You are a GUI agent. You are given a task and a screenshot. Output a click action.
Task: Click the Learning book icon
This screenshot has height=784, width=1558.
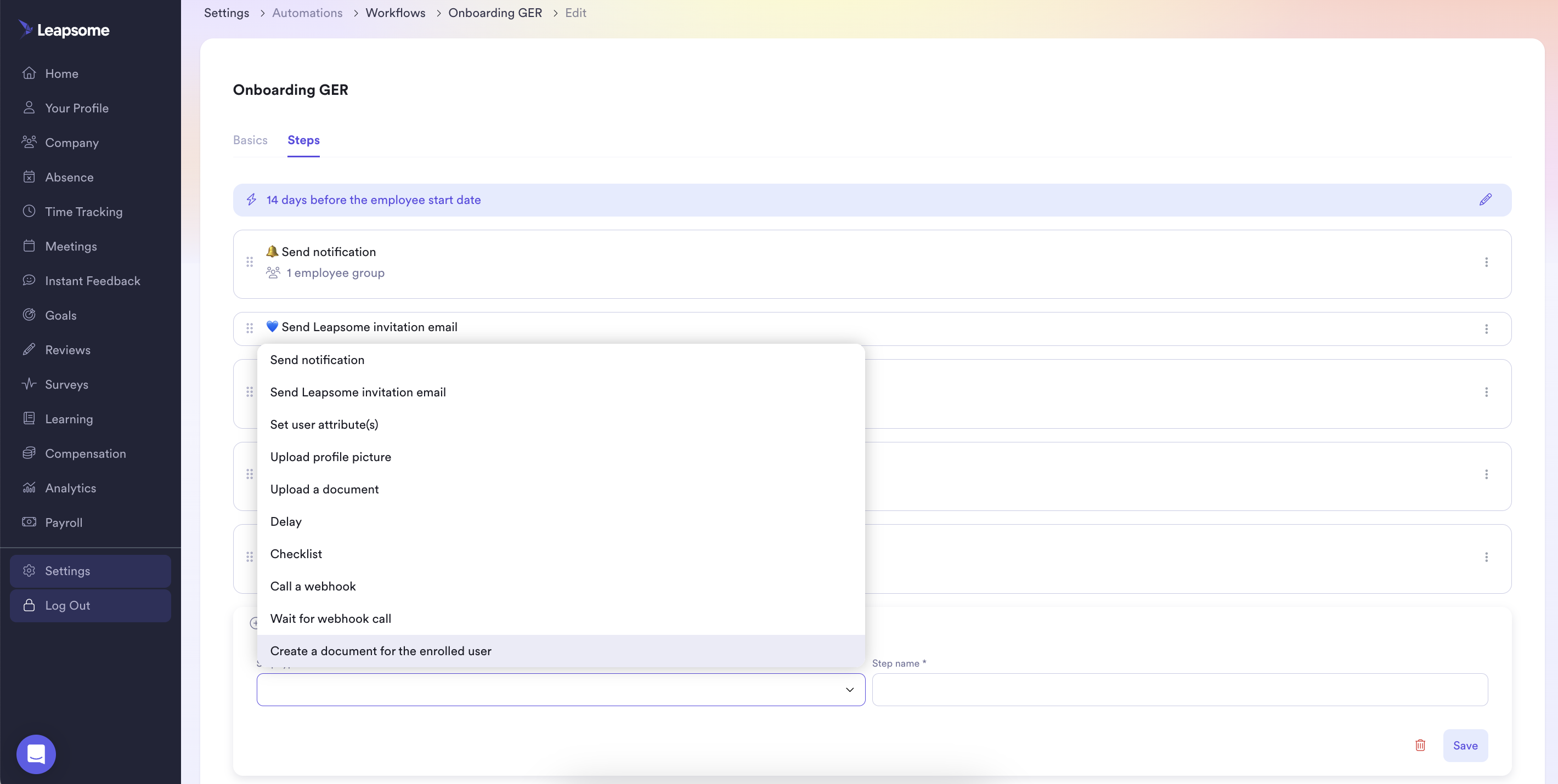click(29, 418)
